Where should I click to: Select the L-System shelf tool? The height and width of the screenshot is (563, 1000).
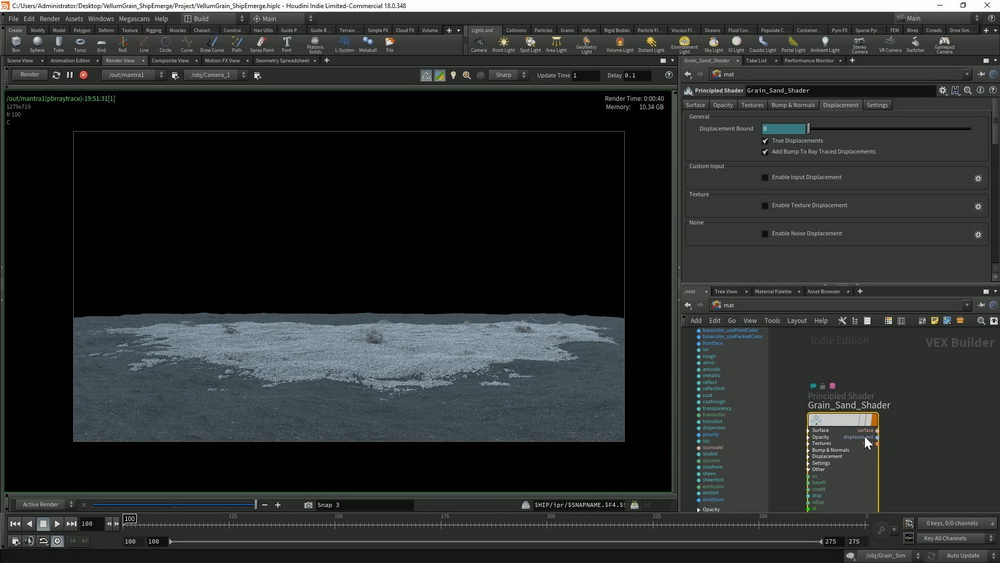coord(344,44)
